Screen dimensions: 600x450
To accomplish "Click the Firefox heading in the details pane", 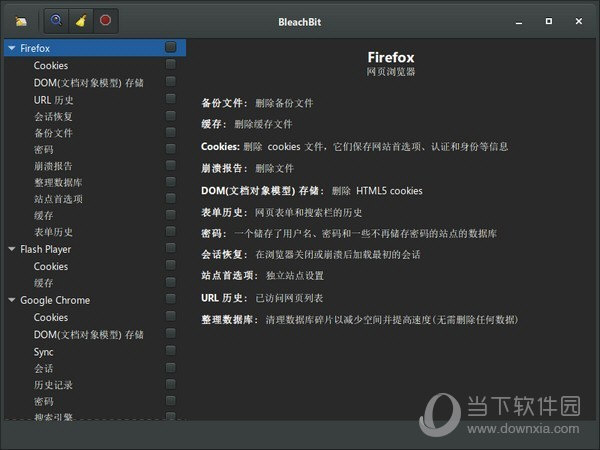I will click(391, 57).
